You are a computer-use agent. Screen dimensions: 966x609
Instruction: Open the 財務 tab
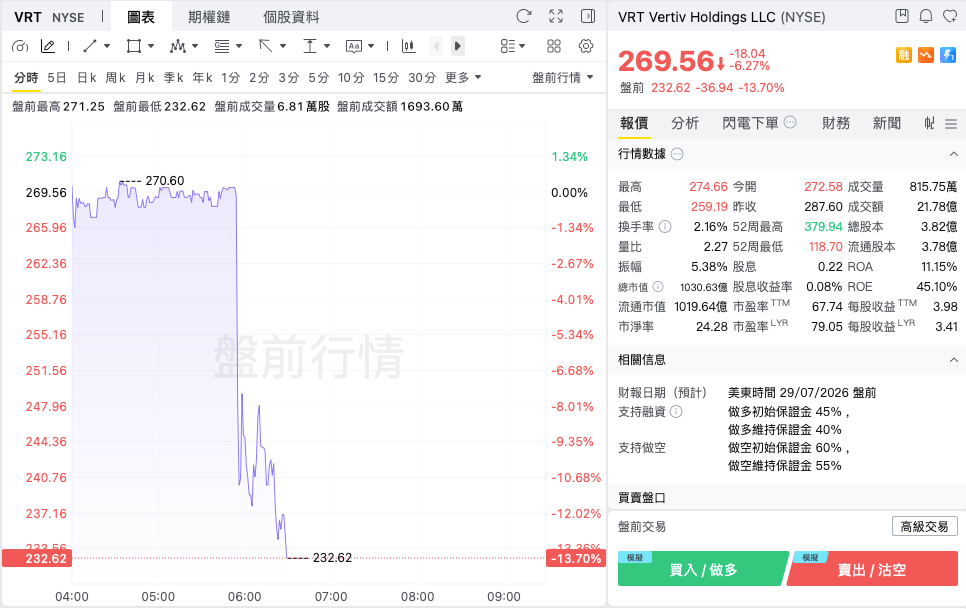tap(836, 123)
